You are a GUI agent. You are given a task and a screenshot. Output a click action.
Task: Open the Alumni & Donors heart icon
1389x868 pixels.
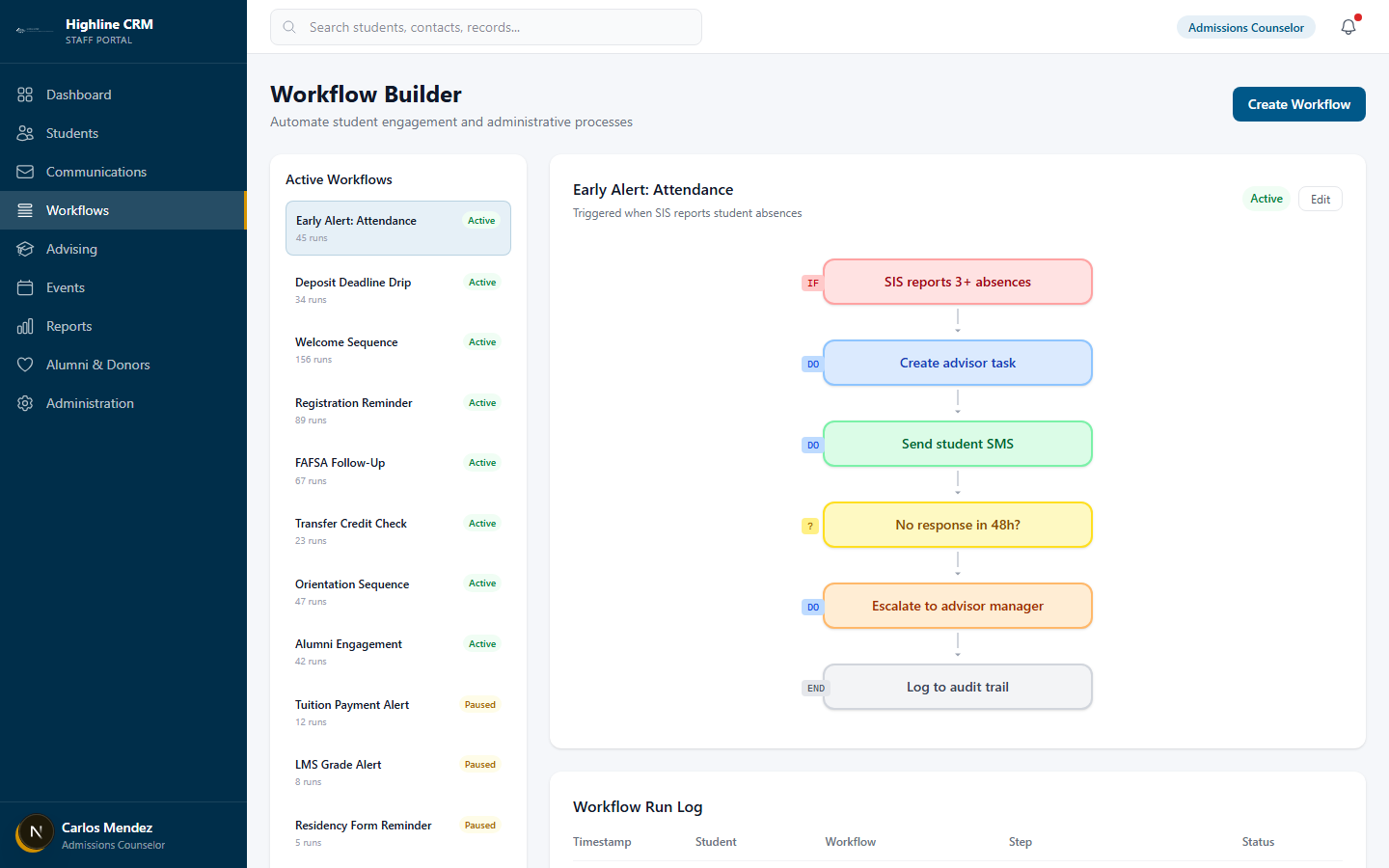pos(25,365)
